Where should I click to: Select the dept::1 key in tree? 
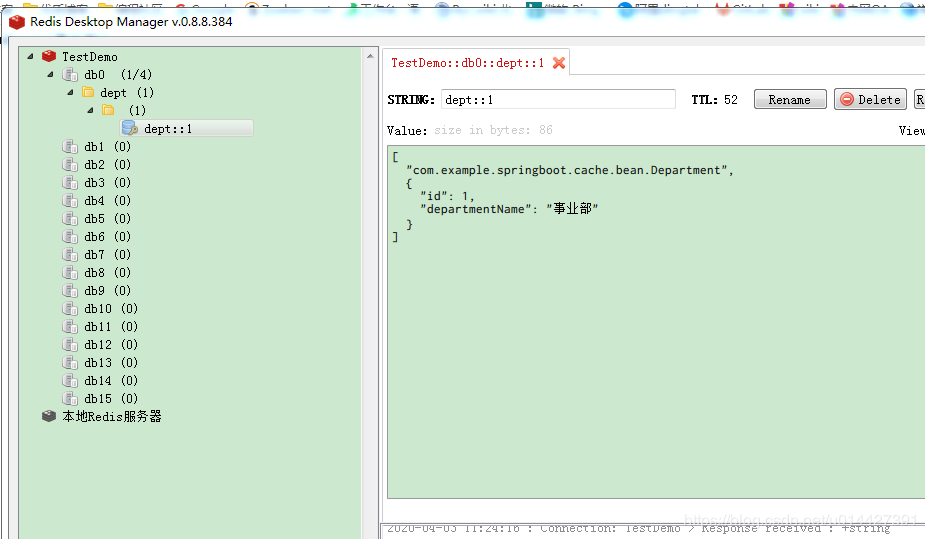point(188,129)
